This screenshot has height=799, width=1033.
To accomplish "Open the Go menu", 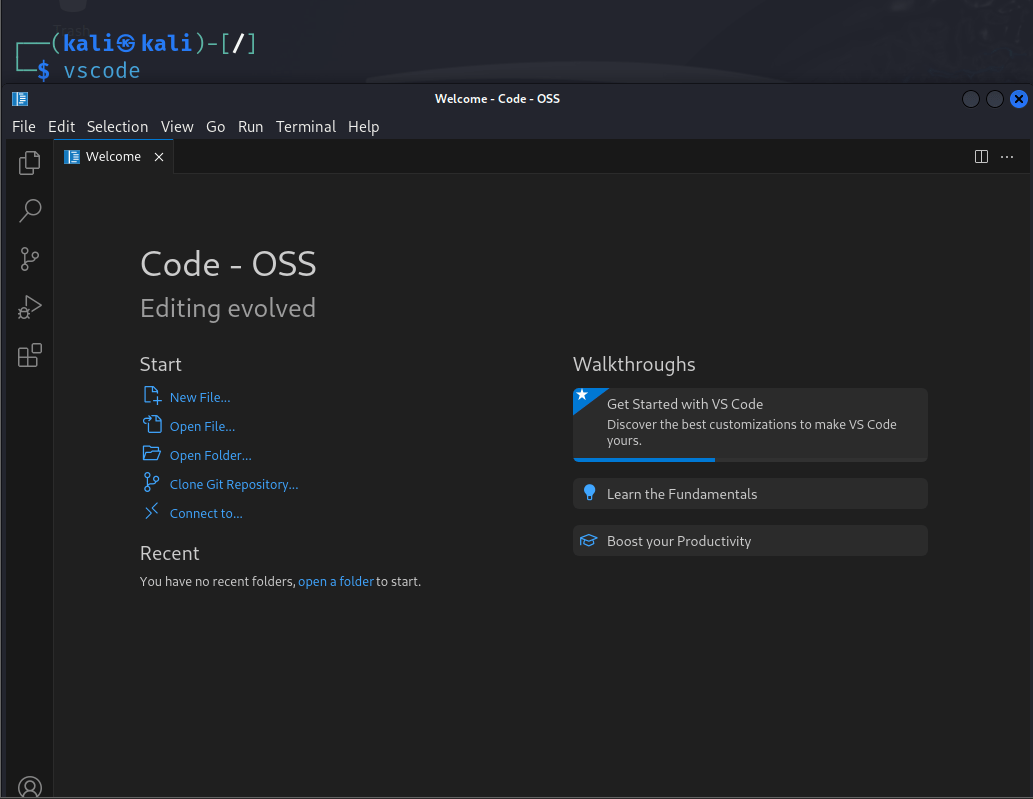I will pos(215,126).
